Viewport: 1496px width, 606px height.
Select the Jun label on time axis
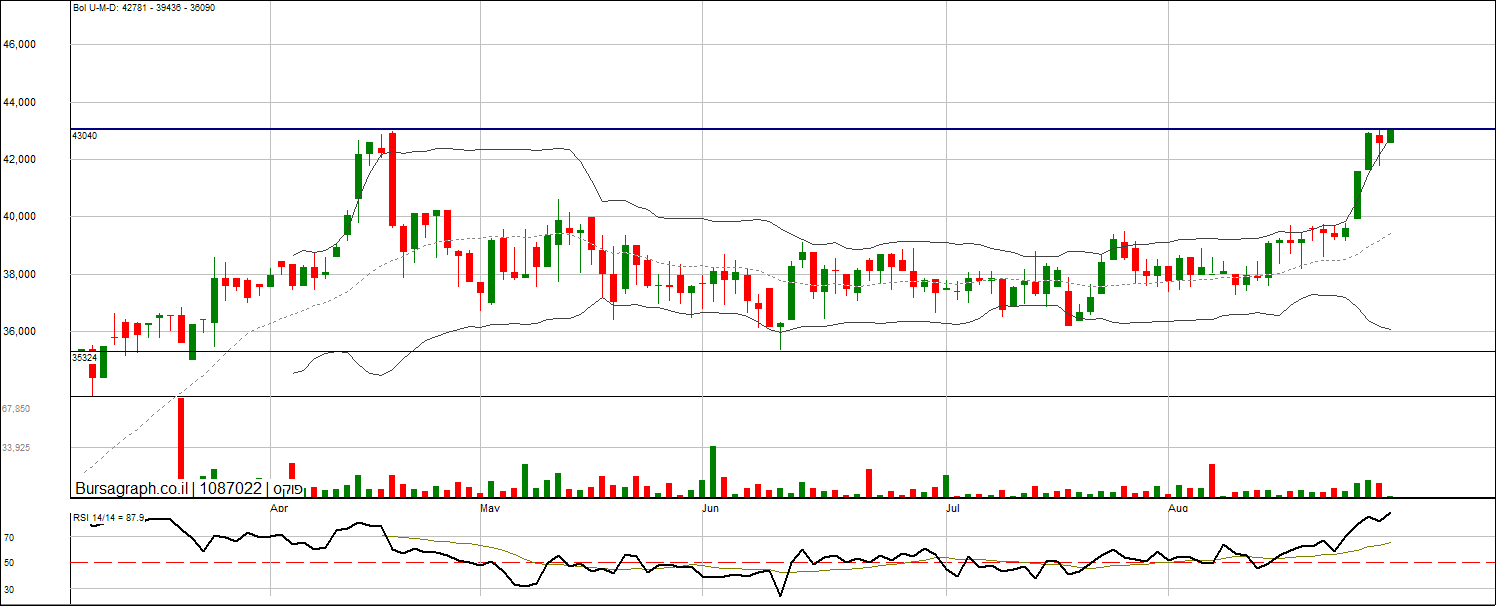pyautogui.click(x=710, y=509)
